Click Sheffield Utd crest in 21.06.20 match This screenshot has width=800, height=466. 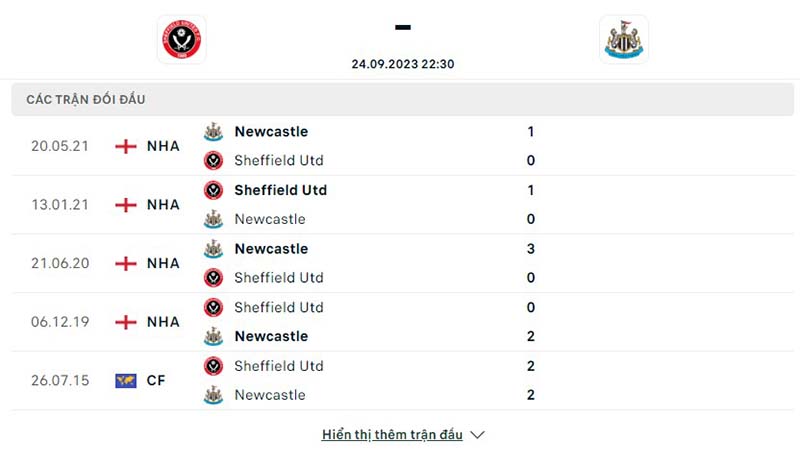pos(213,278)
